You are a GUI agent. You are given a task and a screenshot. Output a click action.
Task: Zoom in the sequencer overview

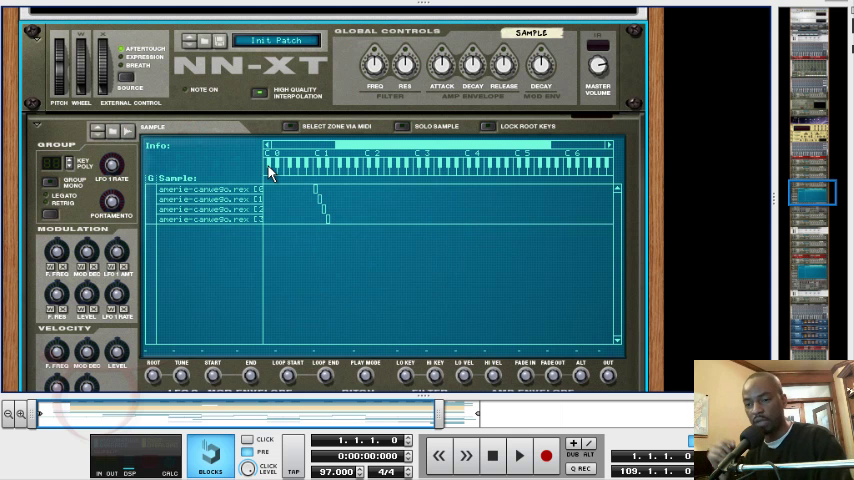(x=21, y=414)
